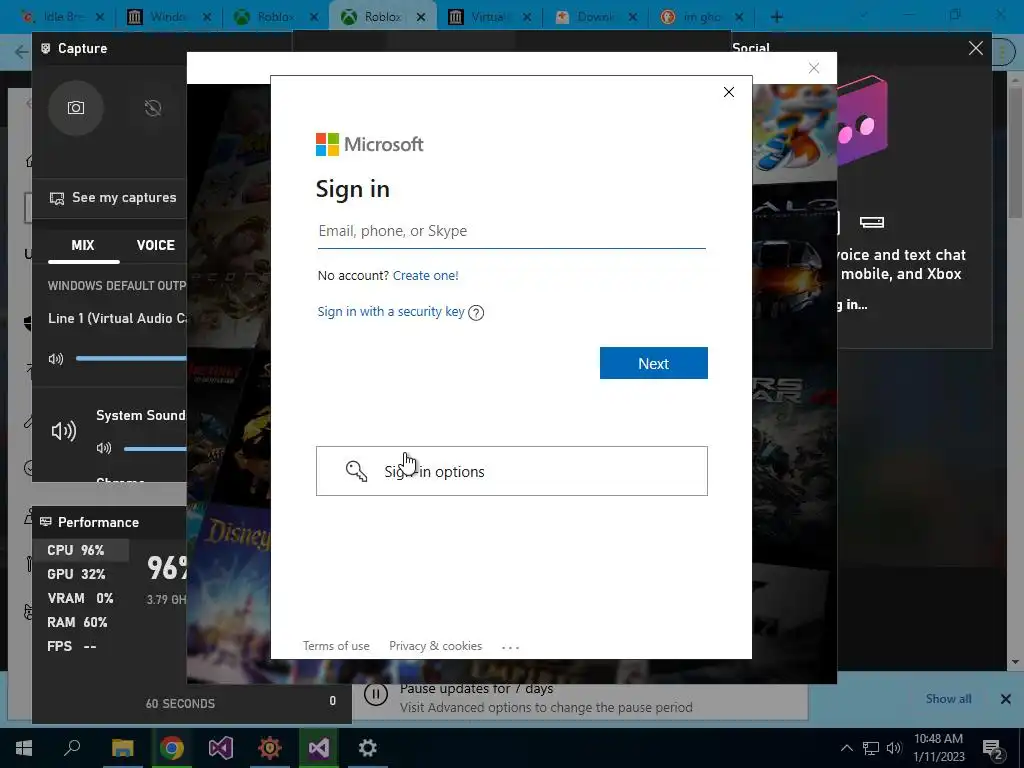Click the network tray icon
This screenshot has height=768, width=1024.
click(x=871, y=748)
